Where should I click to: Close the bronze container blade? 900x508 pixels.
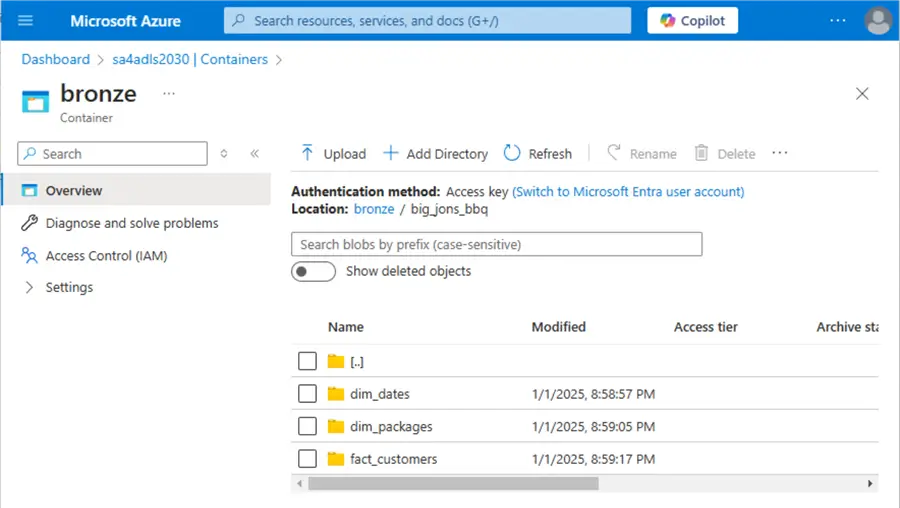pyautogui.click(x=862, y=94)
